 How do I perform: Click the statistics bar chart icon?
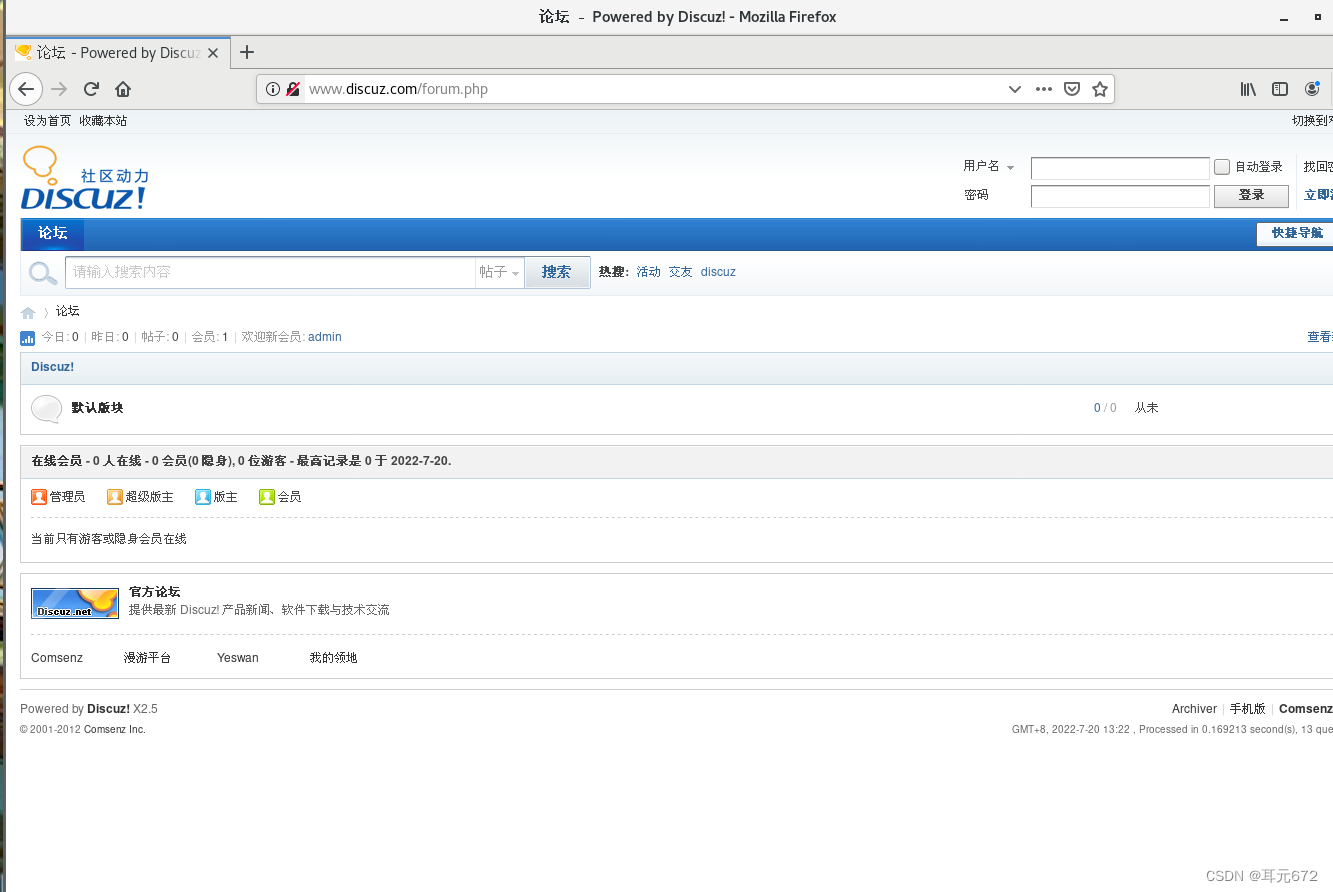(x=28, y=338)
